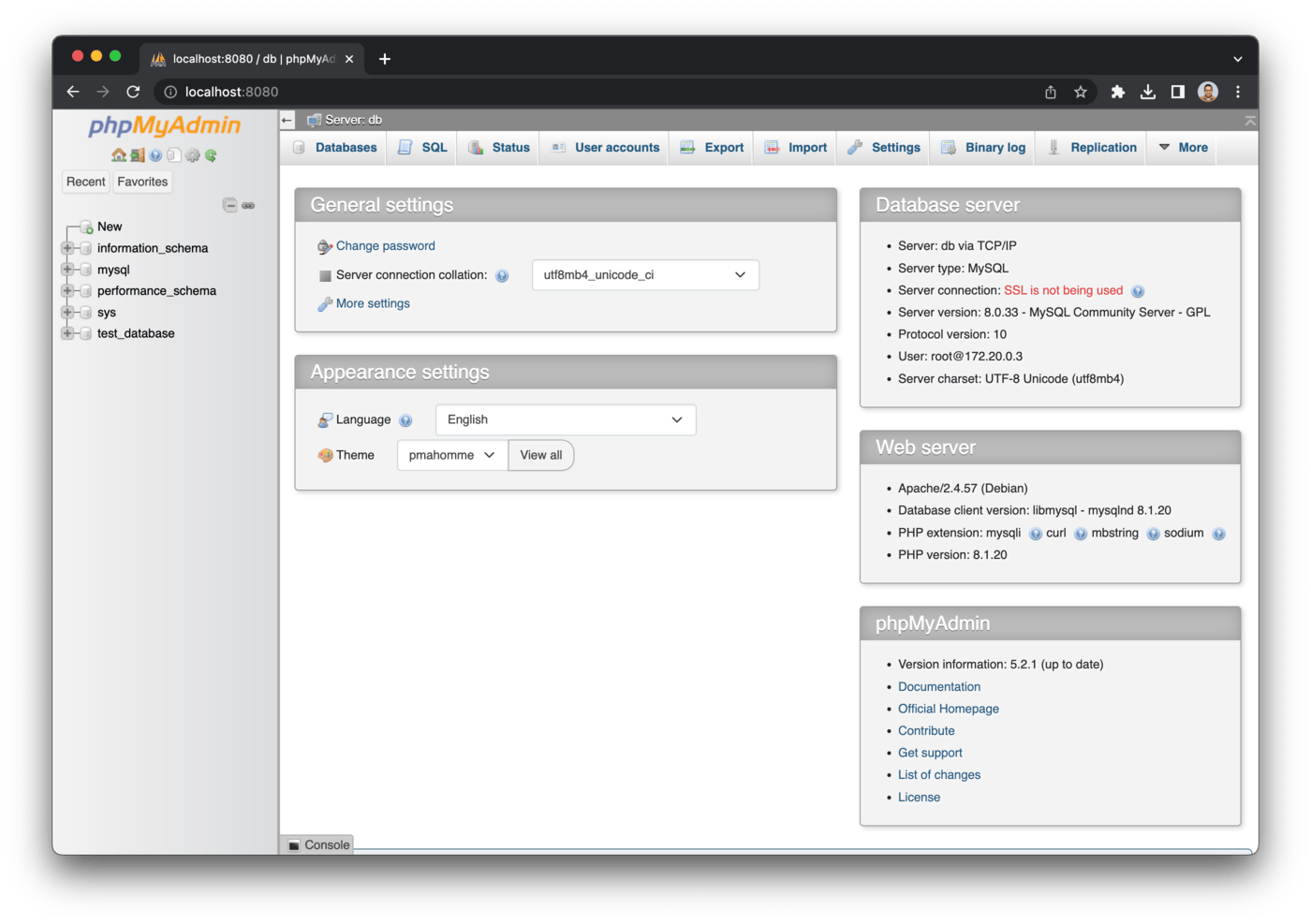
Task: Click help icon after mysqli extension
Action: pos(1035,534)
